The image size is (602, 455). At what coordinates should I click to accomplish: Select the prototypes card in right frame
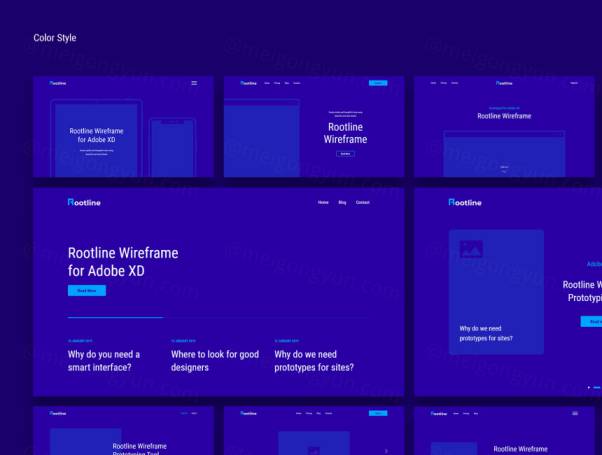pos(496,291)
